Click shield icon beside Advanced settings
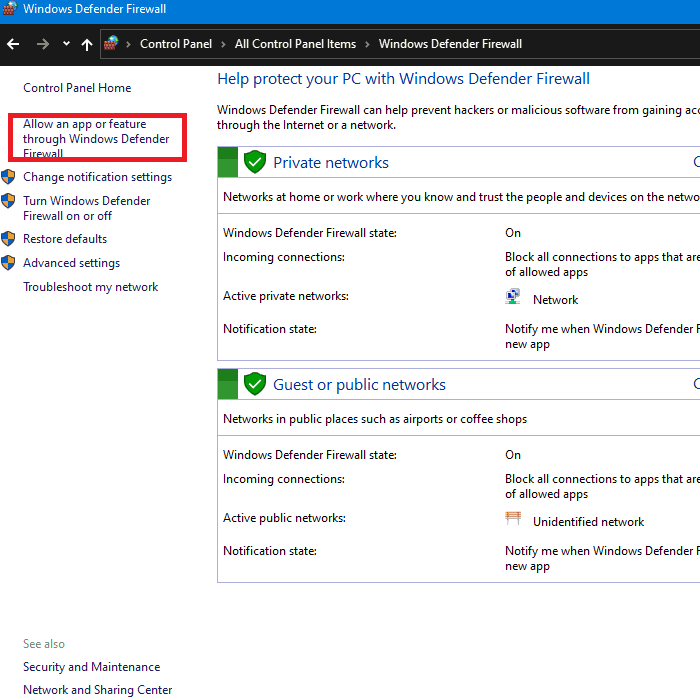 (x=8, y=262)
